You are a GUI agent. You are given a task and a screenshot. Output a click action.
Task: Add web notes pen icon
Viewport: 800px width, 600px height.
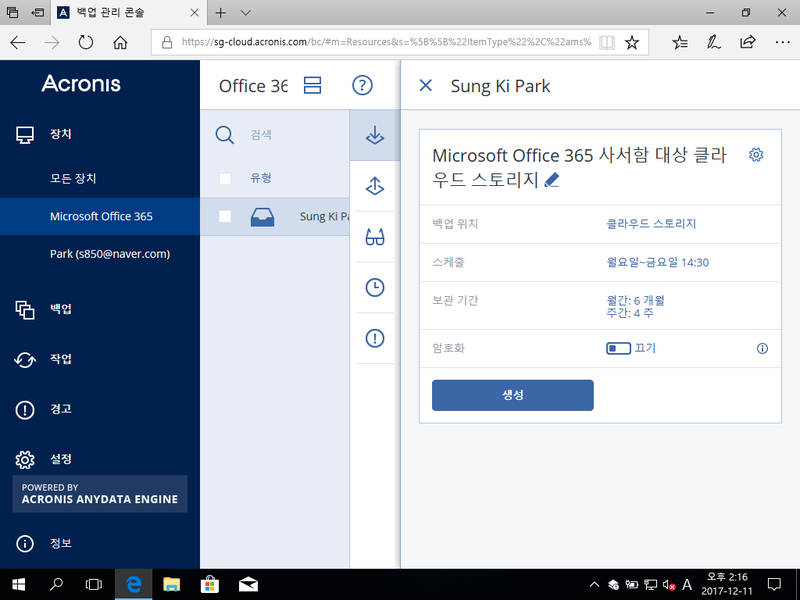pos(713,42)
